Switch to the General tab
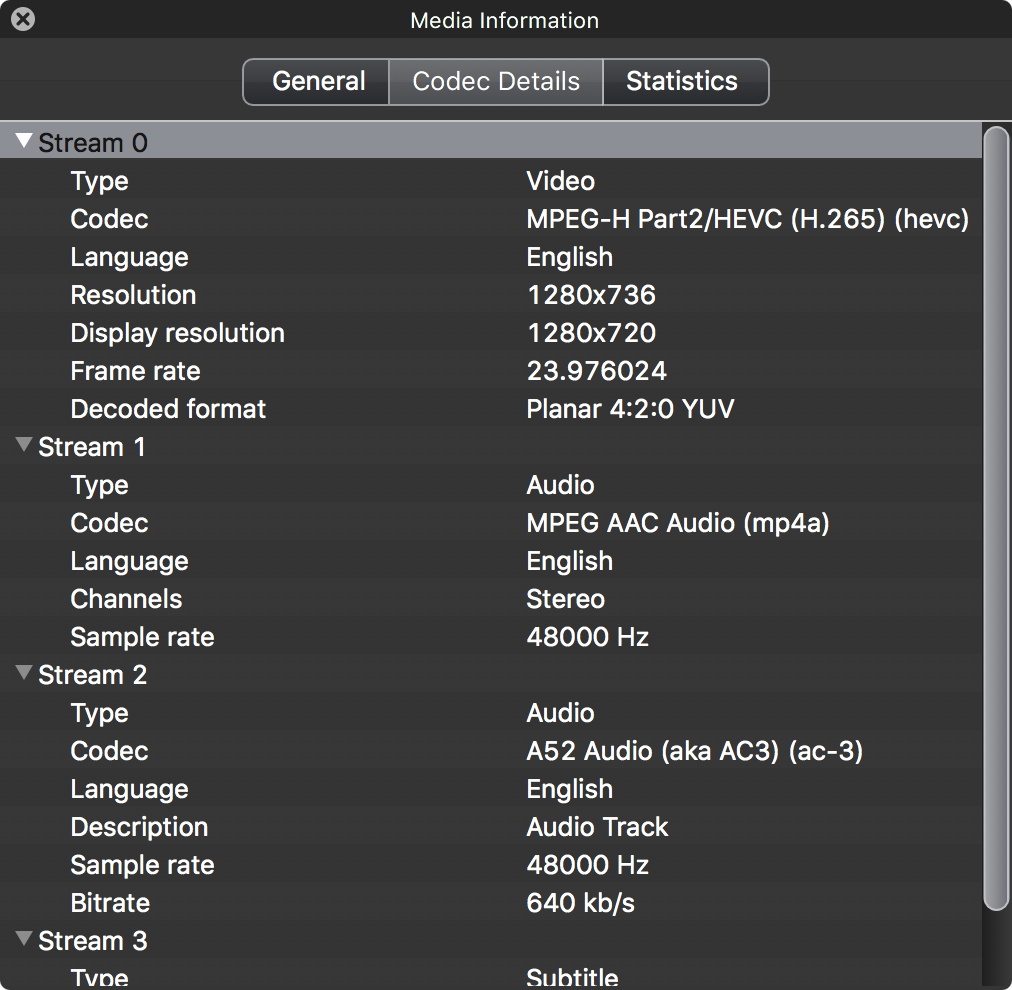1012x990 pixels. click(x=317, y=81)
